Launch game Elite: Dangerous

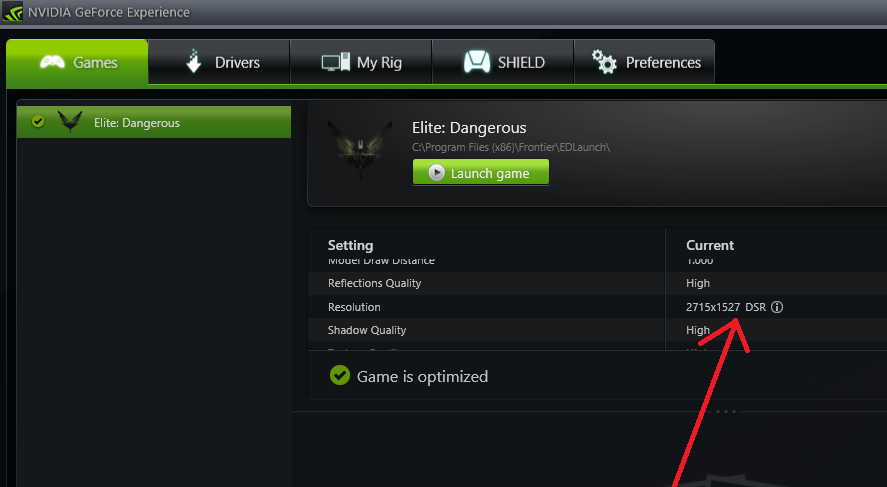point(481,172)
